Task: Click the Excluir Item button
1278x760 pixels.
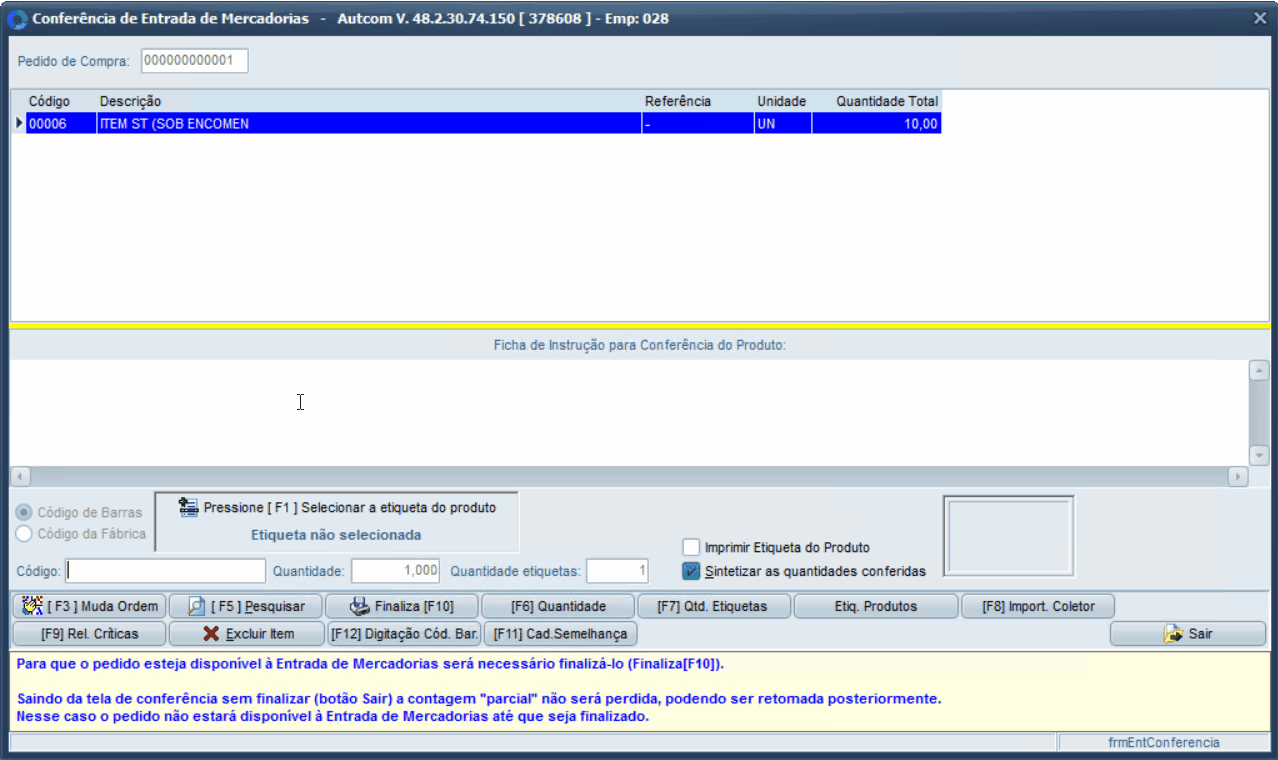Action: pyautogui.click(x=247, y=634)
